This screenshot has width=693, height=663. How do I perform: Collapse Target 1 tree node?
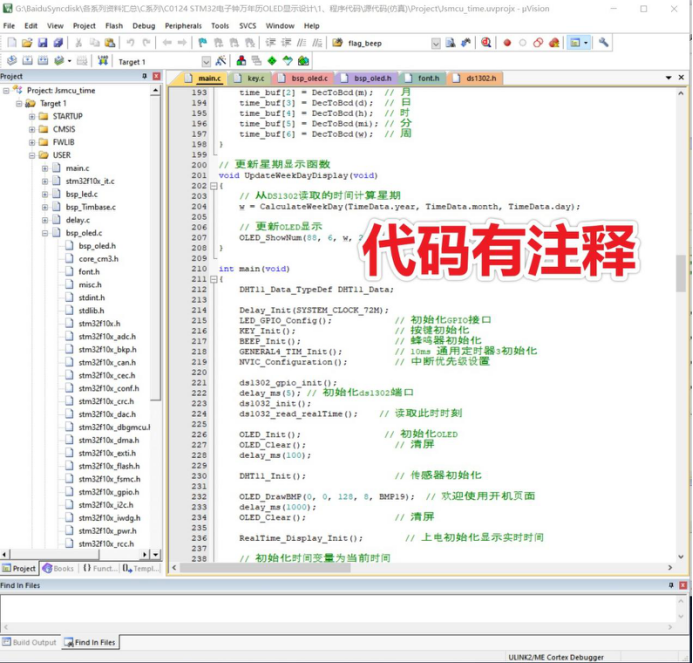[19, 103]
